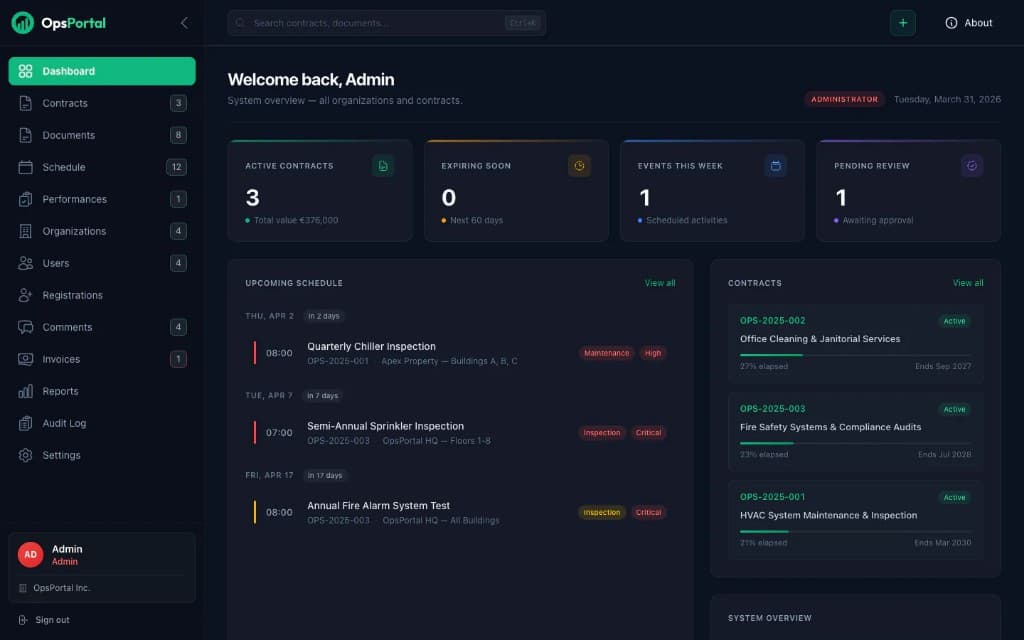Click the Schedule count badge 12

click(176, 167)
